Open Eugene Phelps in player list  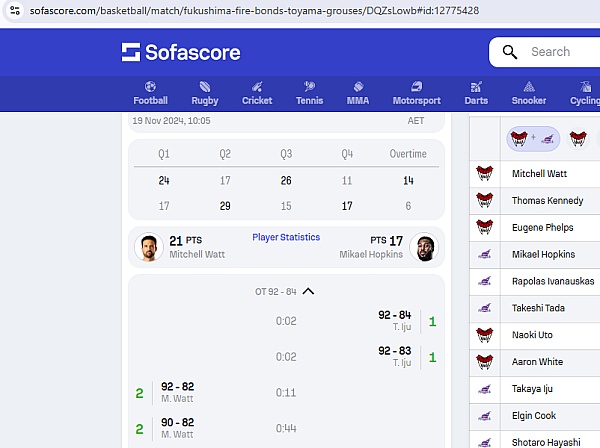(543, 228)
